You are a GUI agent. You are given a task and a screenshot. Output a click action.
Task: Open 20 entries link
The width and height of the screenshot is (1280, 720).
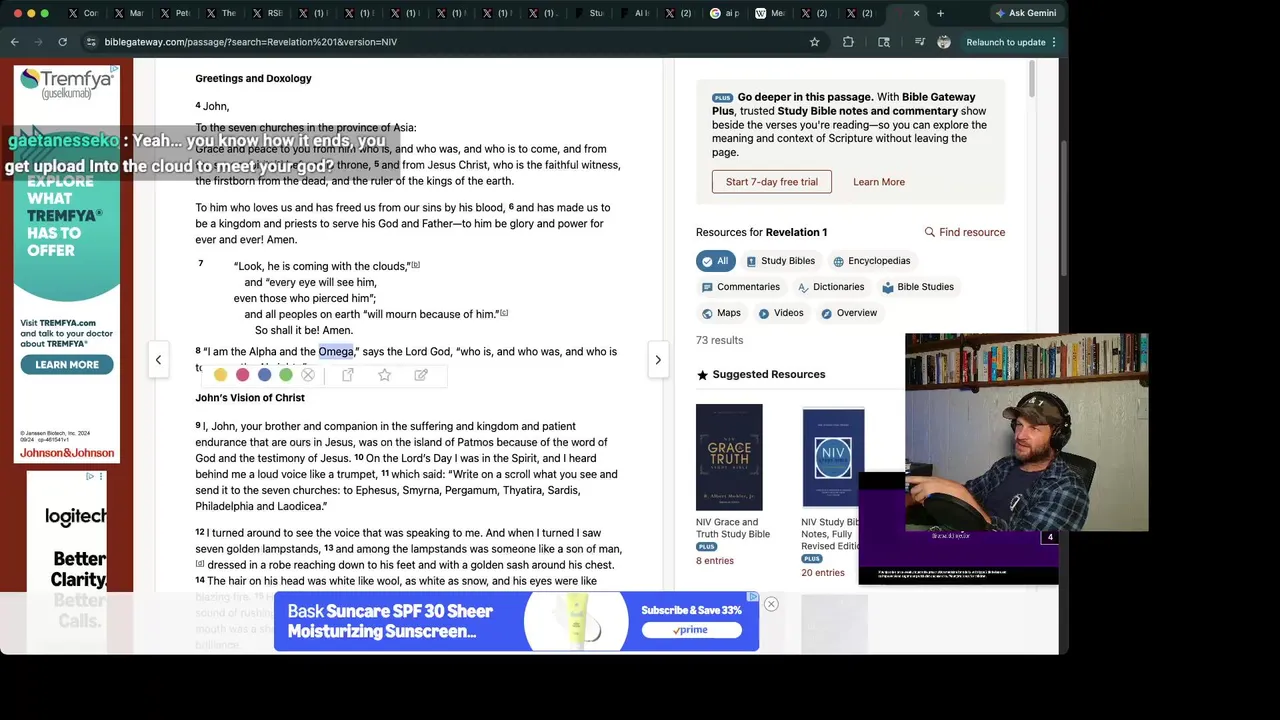click(823, 573)
